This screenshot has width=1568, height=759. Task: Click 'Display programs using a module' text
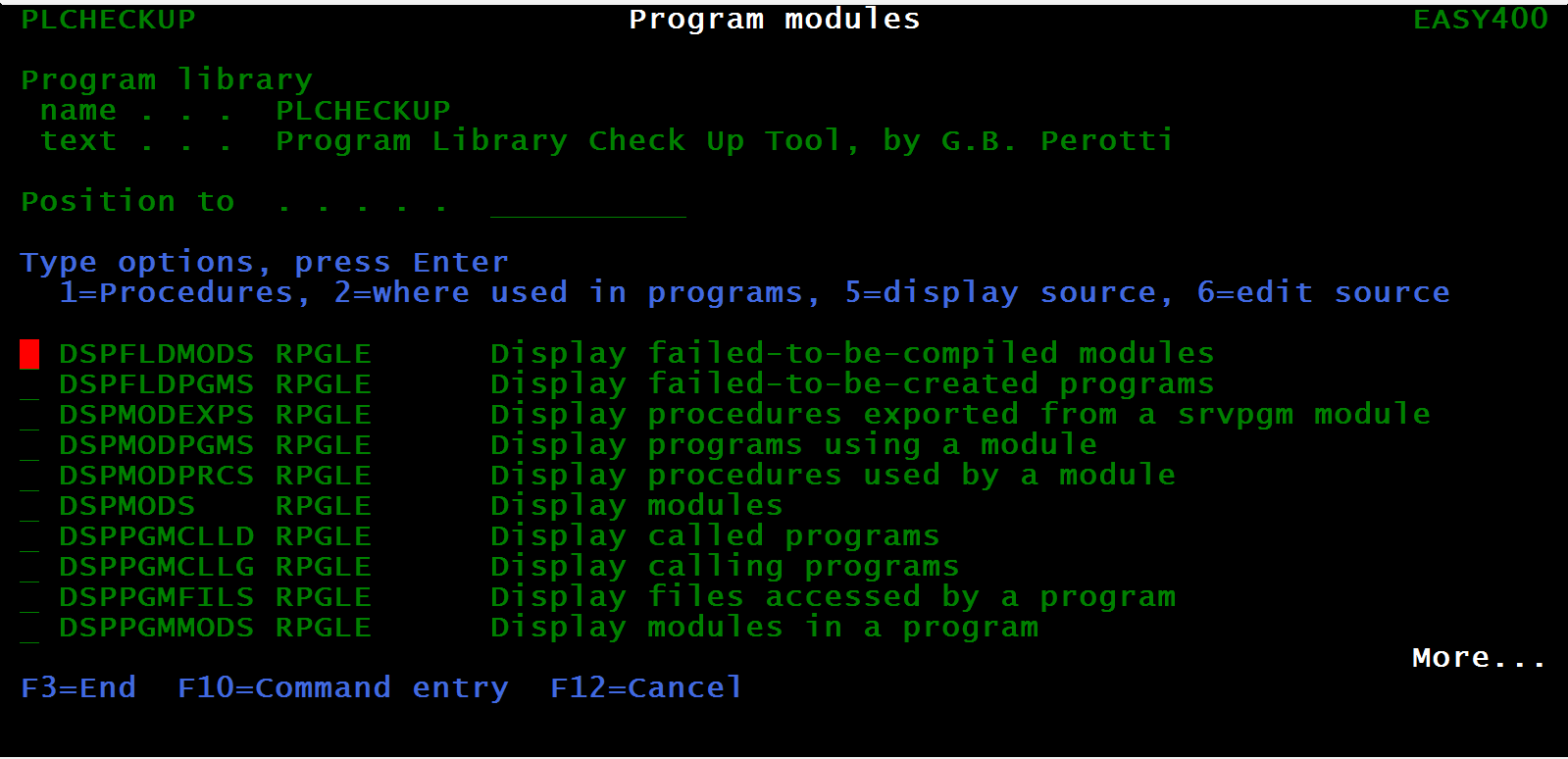(x=793, y=445)
